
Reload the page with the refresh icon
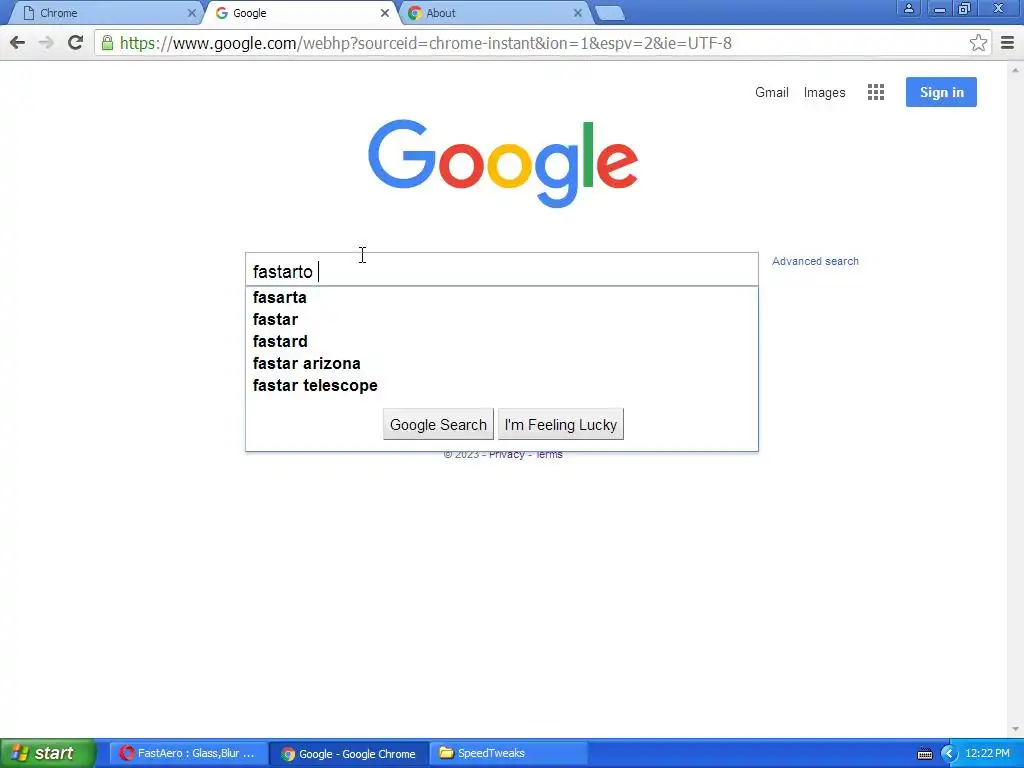click(76, 43)
